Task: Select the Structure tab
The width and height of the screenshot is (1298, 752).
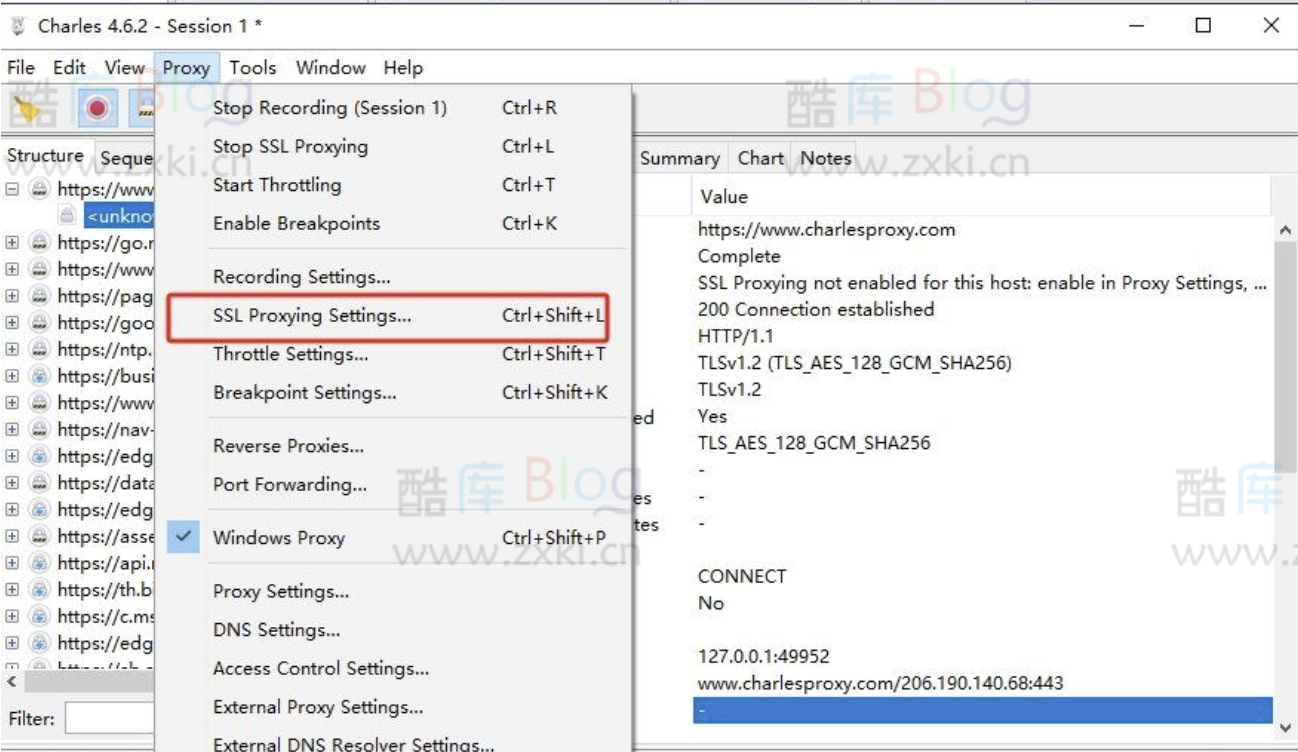Action: pos(45,156)
